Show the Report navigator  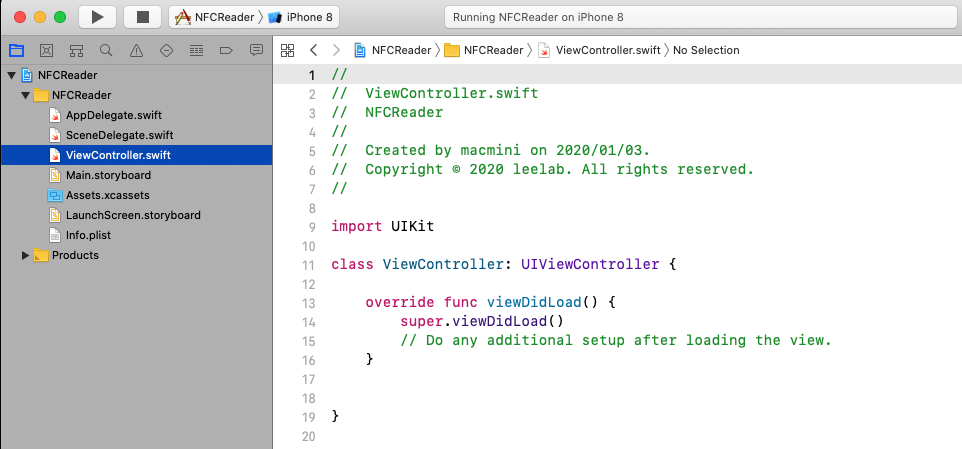[x=256, y=50]
